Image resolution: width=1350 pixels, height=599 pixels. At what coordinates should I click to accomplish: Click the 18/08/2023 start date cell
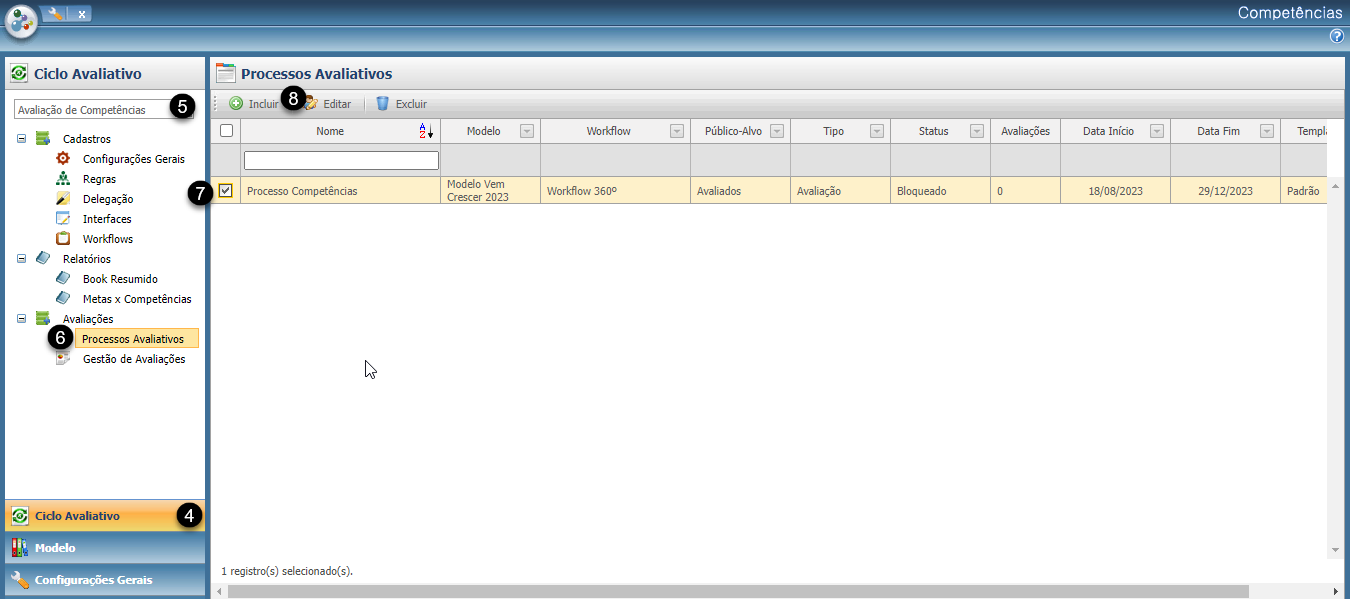[1115, 191]
